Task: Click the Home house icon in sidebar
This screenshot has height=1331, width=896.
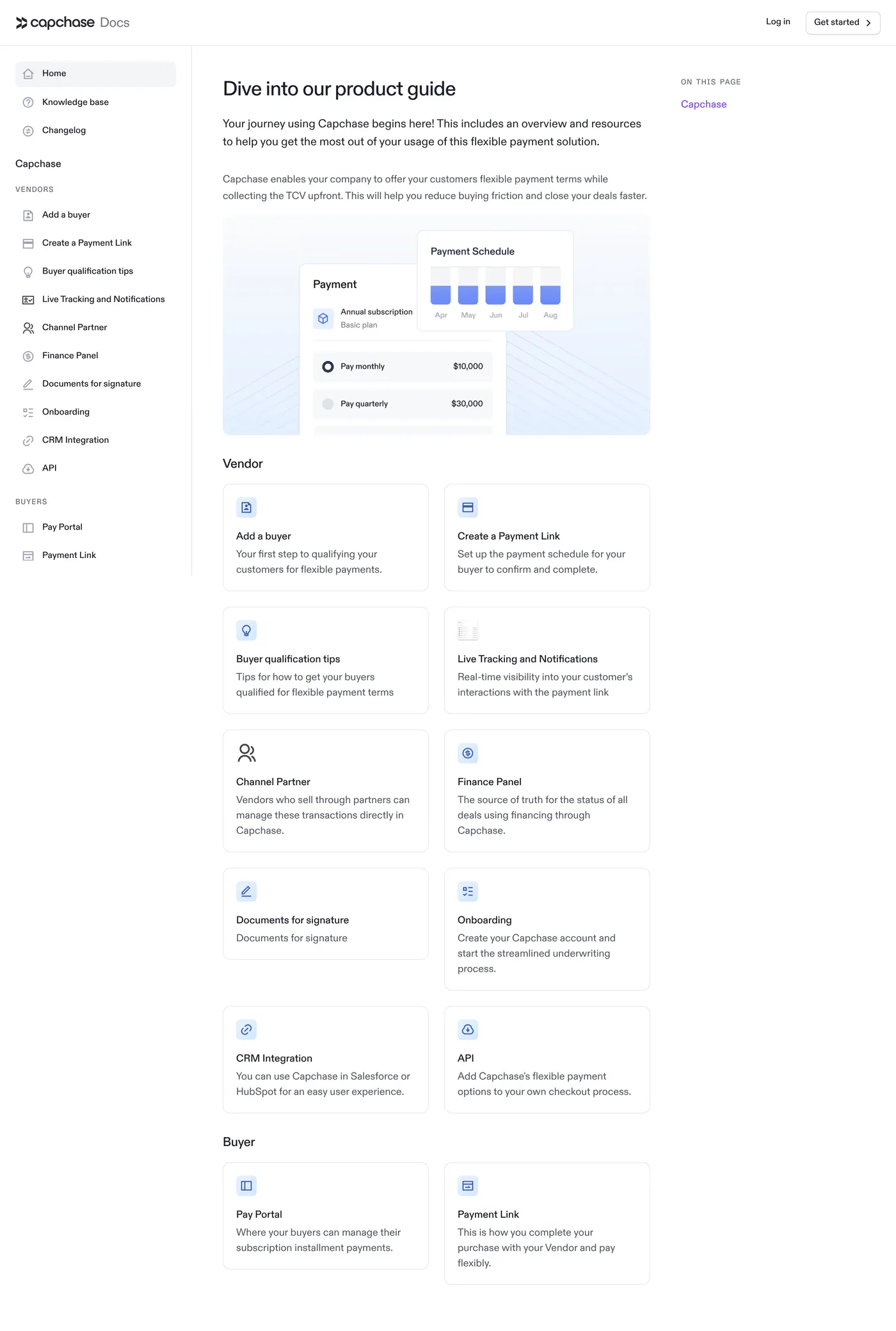Action: click(x=28, y=74)
